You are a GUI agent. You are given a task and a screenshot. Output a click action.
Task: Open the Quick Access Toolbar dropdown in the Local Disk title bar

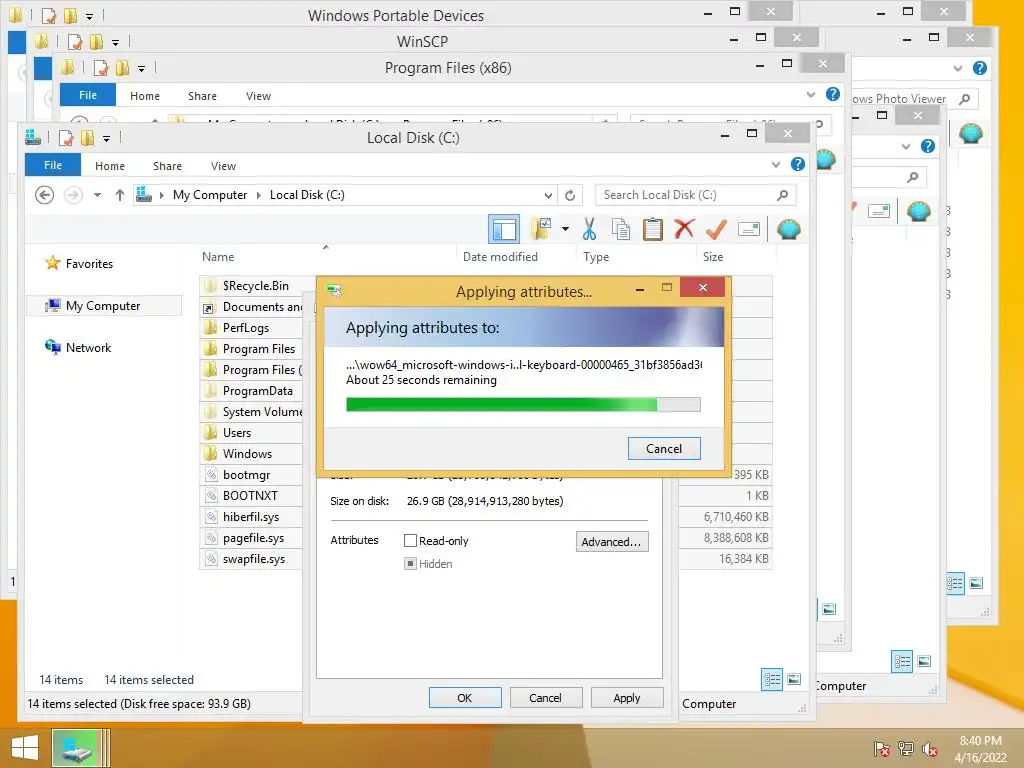(106, 138)
